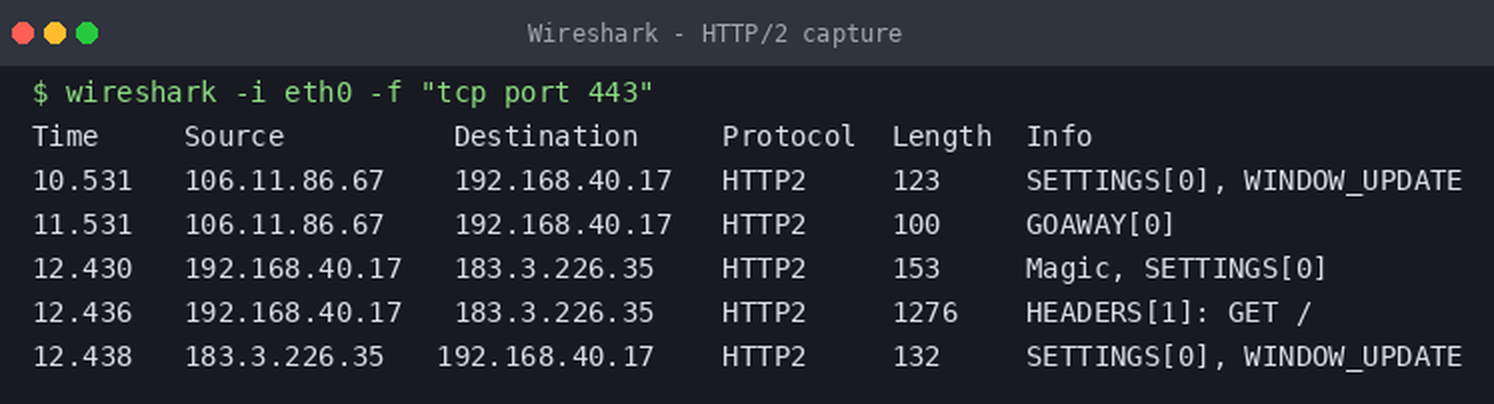The height and width of the screenshot is (404, 1494).
Task: Click source 192.168.40.17 in the 12.430 row
Action: (293, 269)
